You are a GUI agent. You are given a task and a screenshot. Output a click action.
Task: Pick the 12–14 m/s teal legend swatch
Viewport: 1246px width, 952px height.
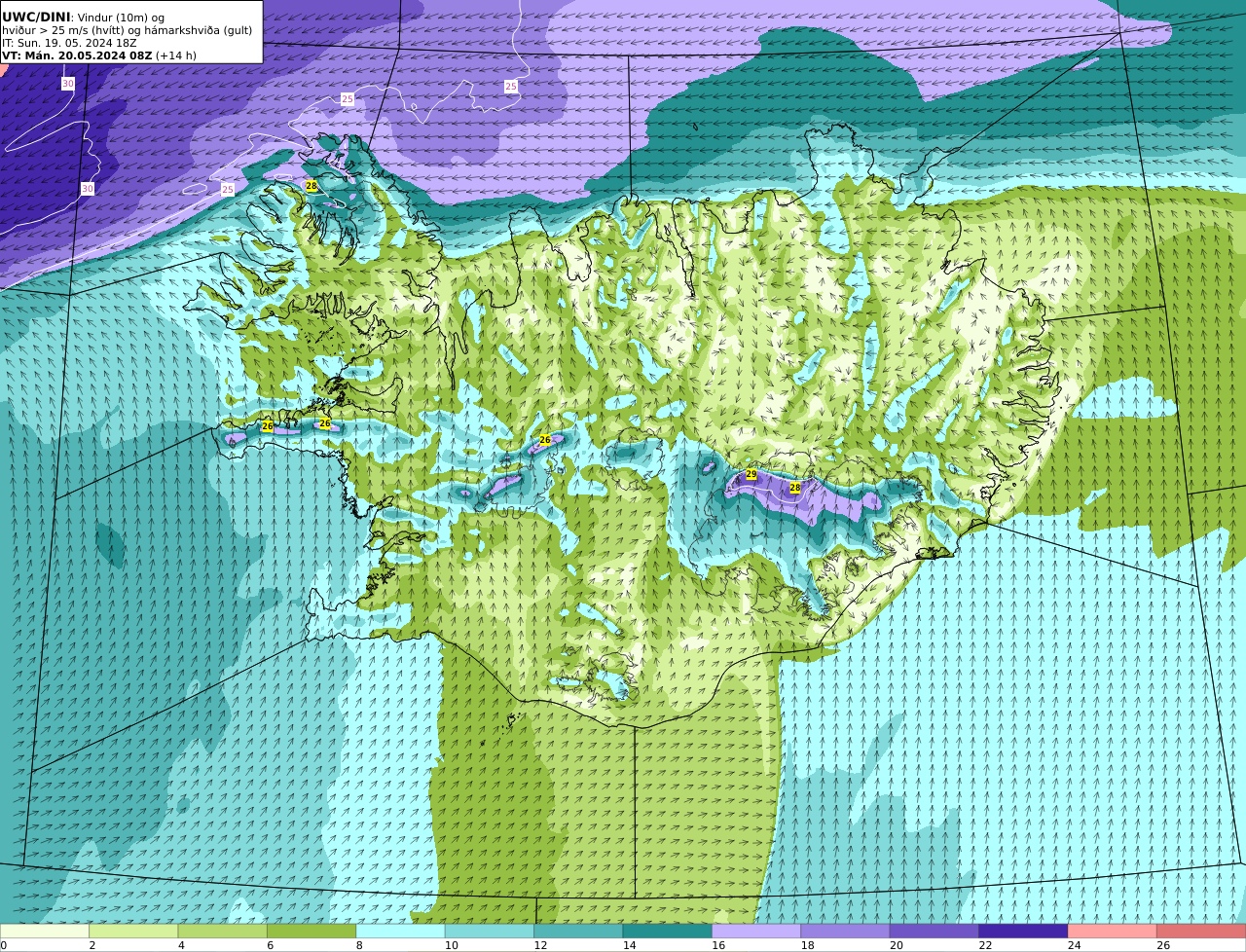579,931
